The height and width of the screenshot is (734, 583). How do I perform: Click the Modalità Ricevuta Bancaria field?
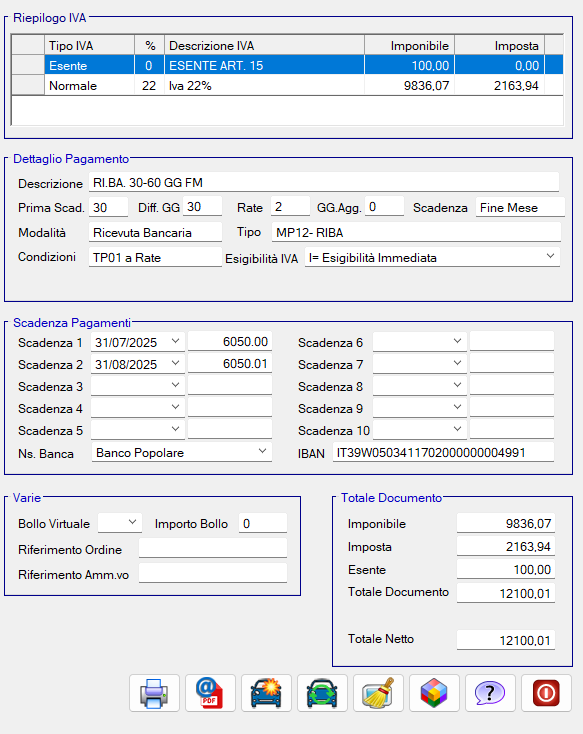(x=155, y=232)
